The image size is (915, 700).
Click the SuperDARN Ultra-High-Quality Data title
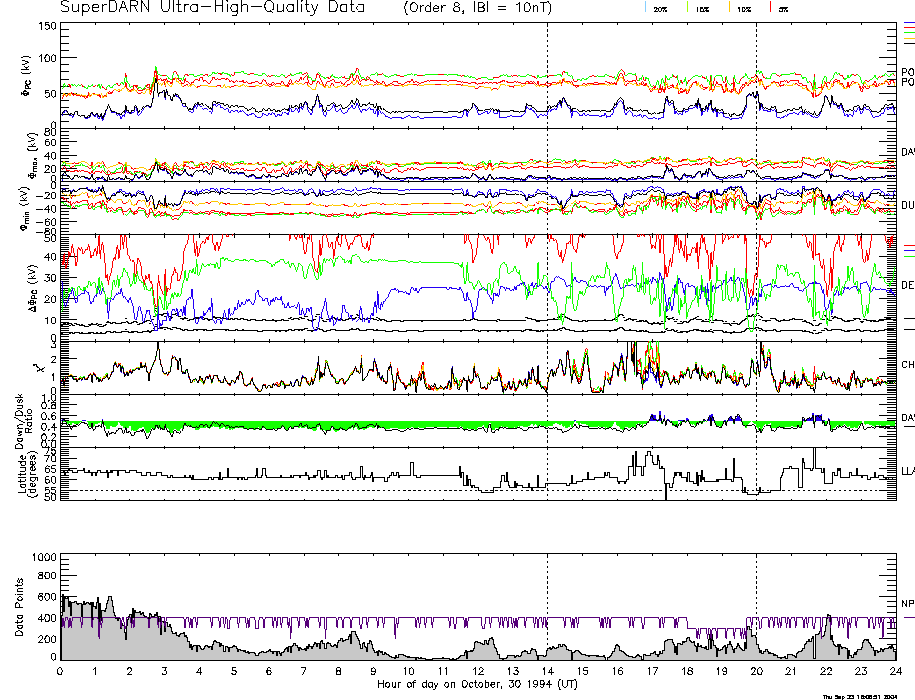click(x=212, y=8)
